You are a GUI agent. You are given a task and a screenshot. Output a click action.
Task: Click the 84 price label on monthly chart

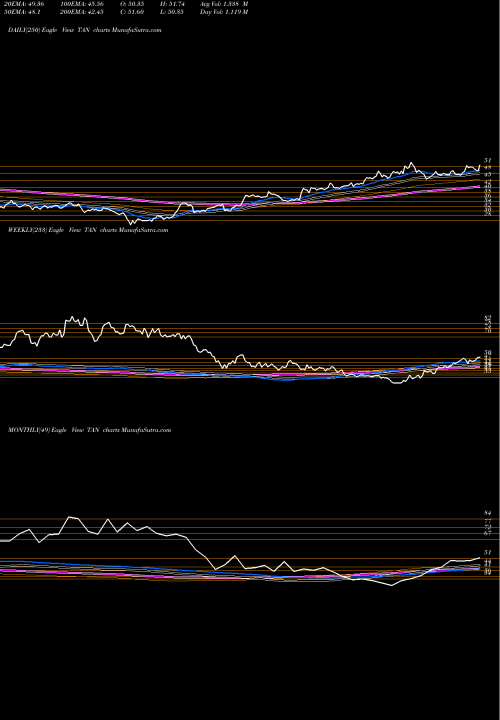[489, 512]
